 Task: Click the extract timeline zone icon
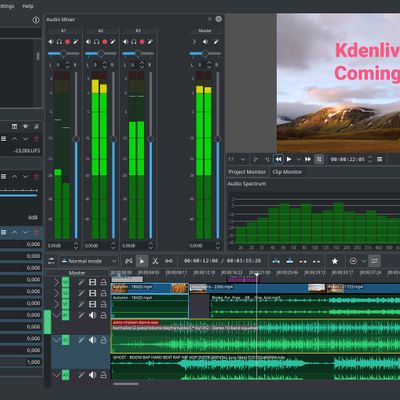click(303, 261)
